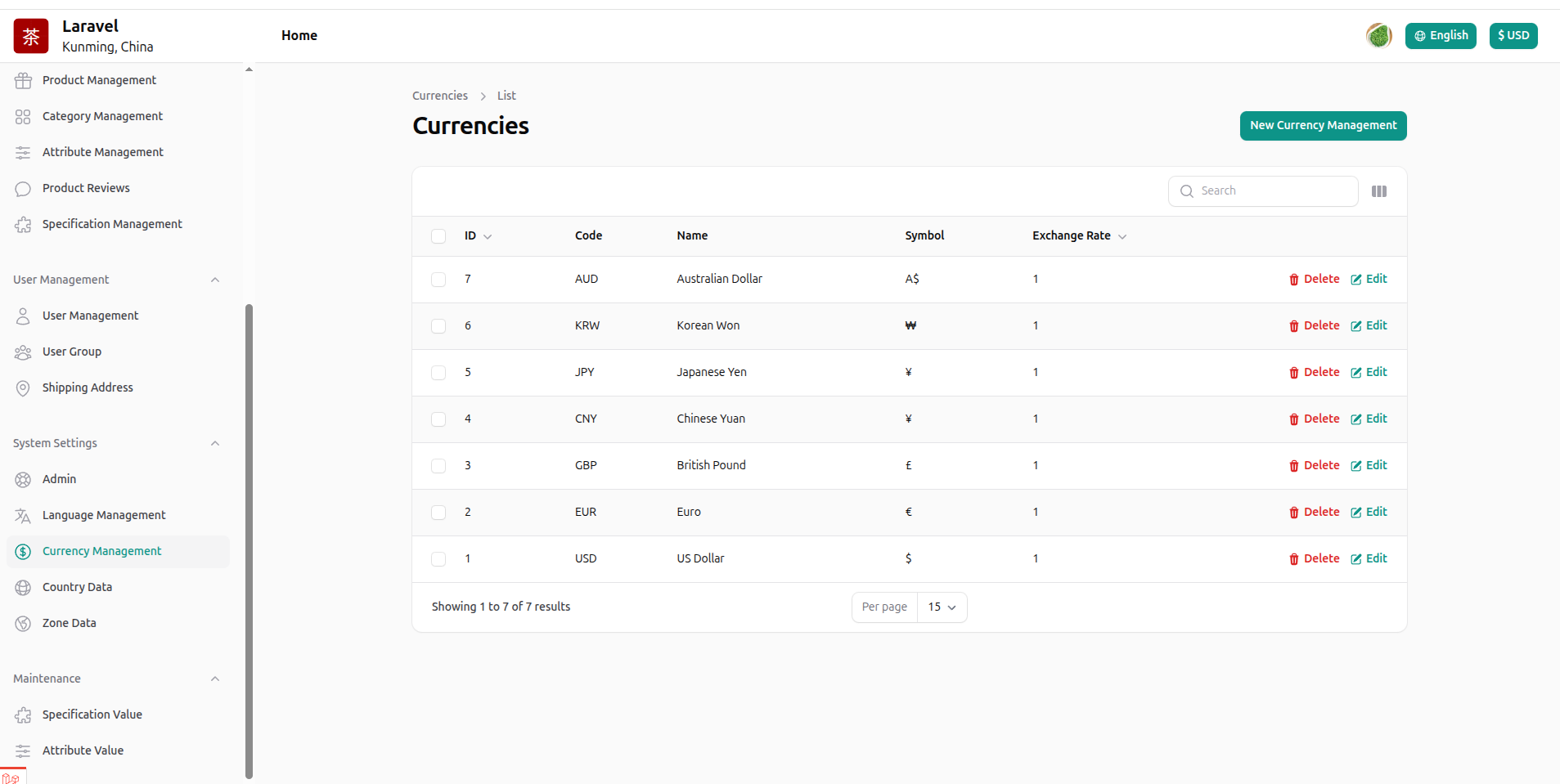This screenshot has width=1560, height=784.
Task: Click the trash icon for Korean Won
Action: click(x=1294, y=326)
